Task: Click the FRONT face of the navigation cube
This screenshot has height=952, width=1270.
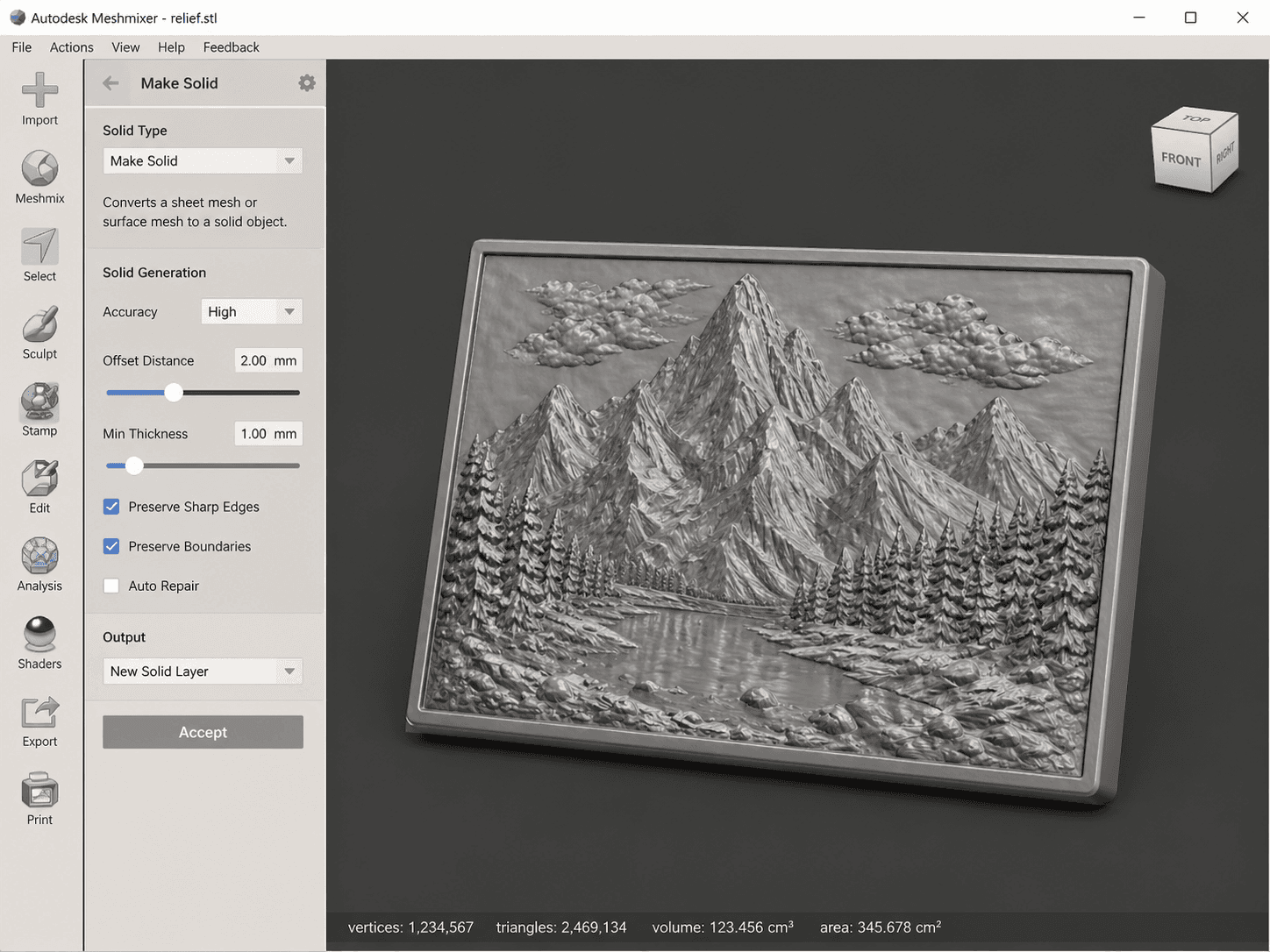Action: [1181, 159]
